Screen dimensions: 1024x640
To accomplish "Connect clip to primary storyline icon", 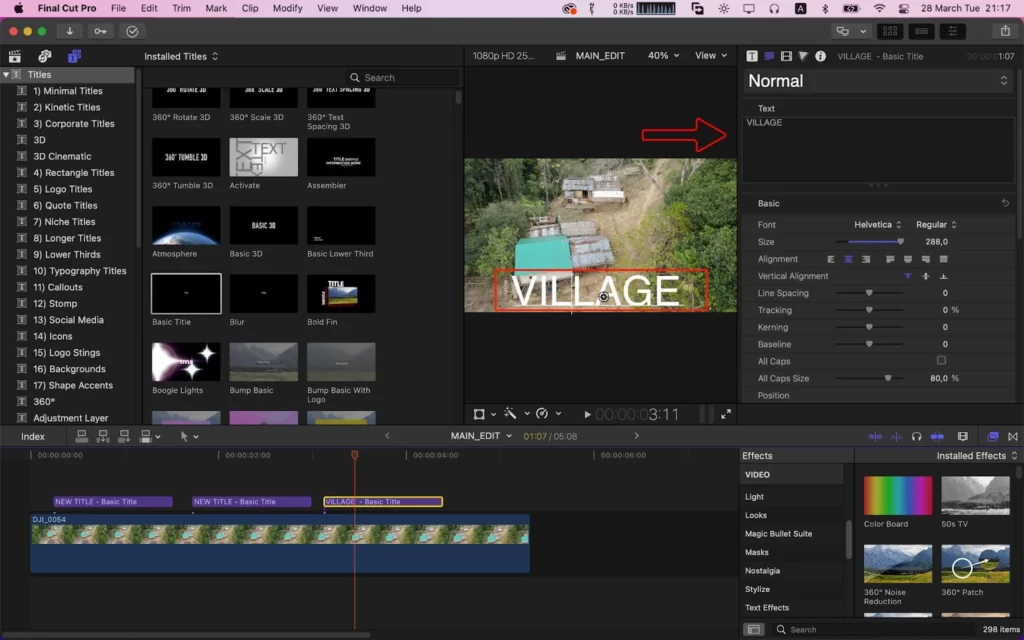I will point(82,436).
